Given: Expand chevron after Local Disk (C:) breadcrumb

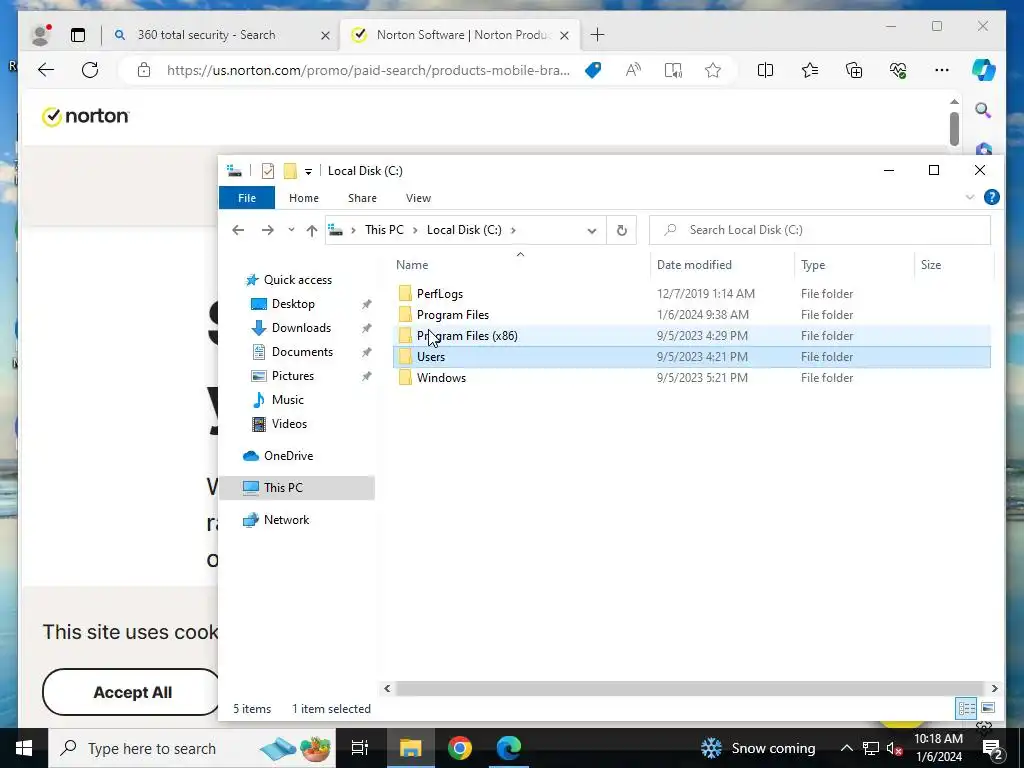Looking at the screenshot, I should pyautogui.click(x=513, y=230).
